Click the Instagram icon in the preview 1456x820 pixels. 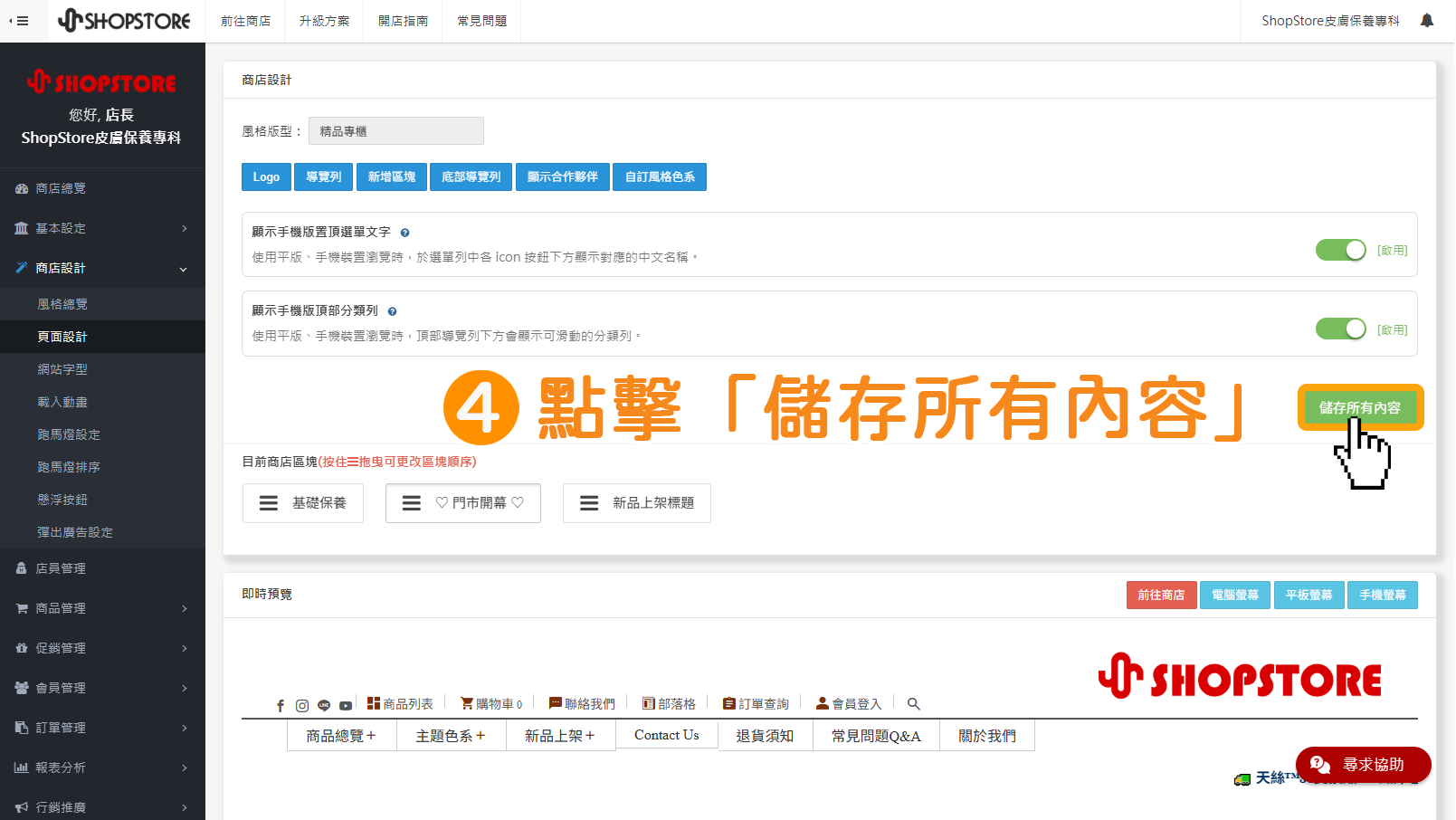pyautogui.click(x=302, y=706)
